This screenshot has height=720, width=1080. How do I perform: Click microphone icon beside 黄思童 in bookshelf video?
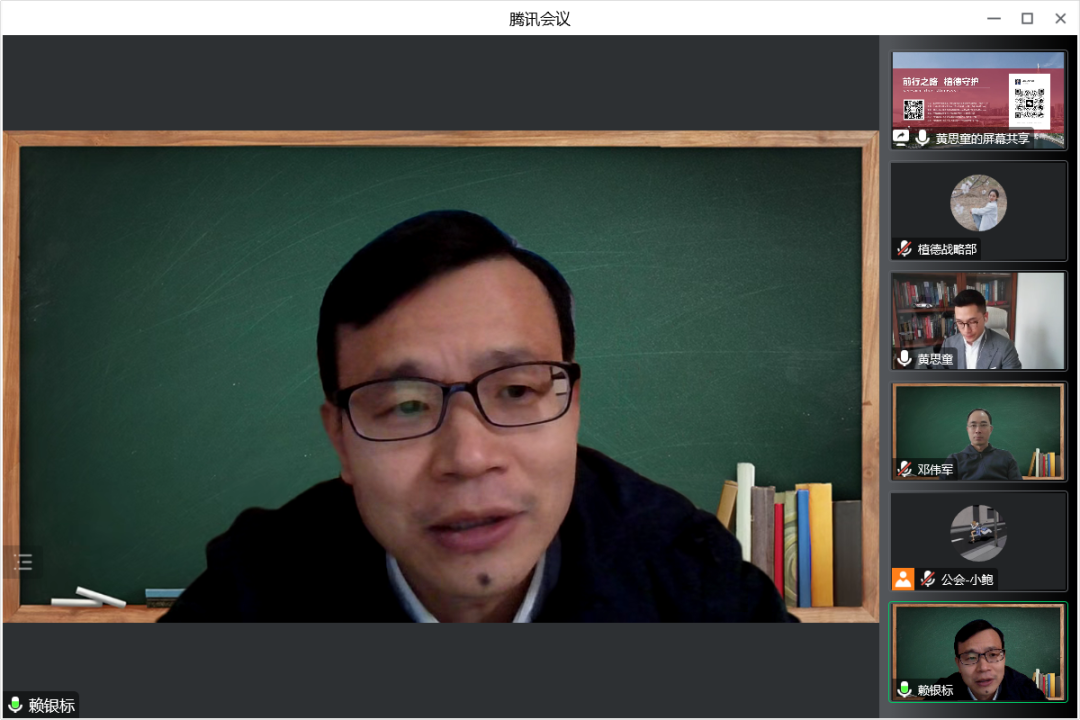point(904,358)
